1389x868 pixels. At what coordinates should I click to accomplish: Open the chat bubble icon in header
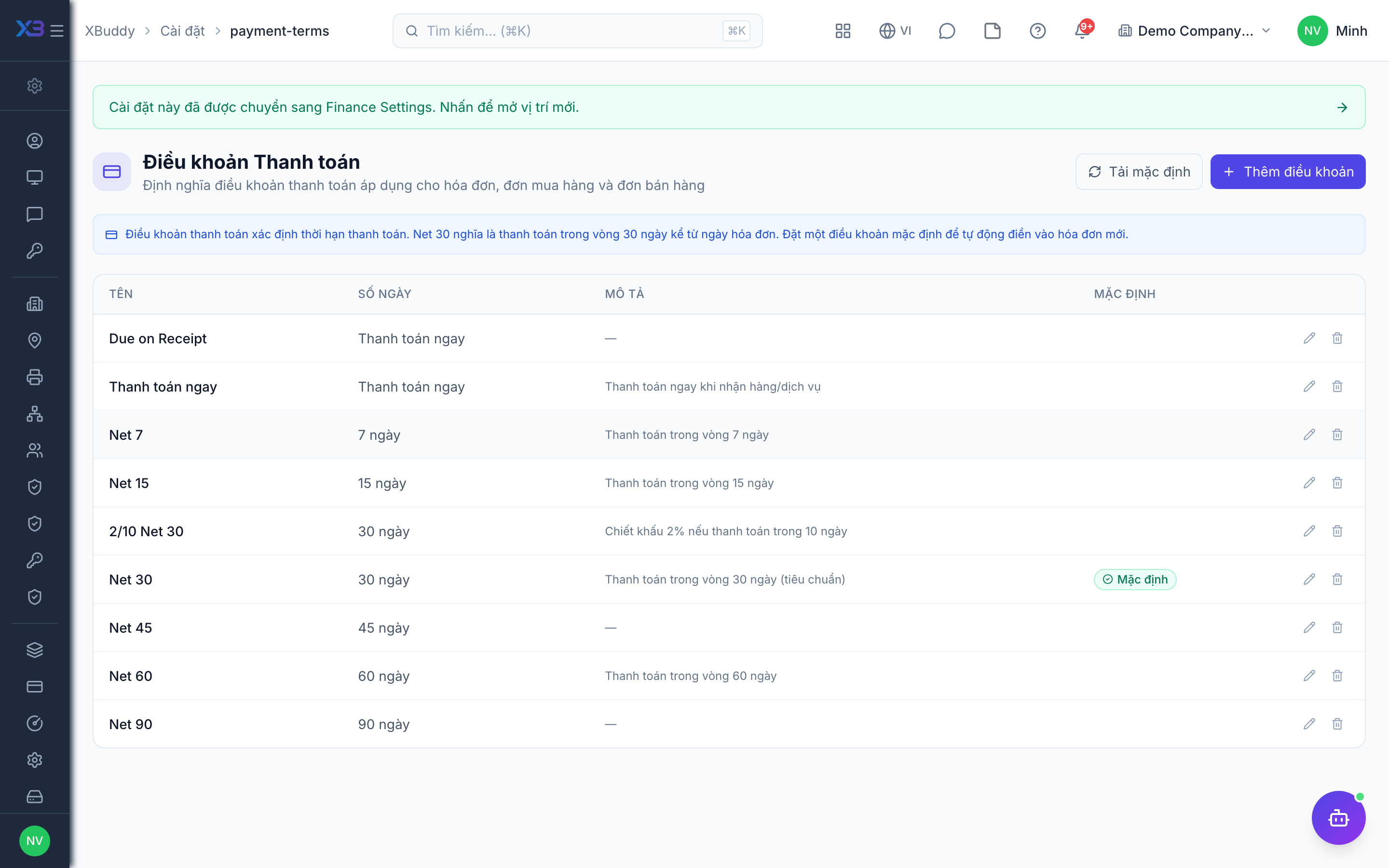(946, 30)
